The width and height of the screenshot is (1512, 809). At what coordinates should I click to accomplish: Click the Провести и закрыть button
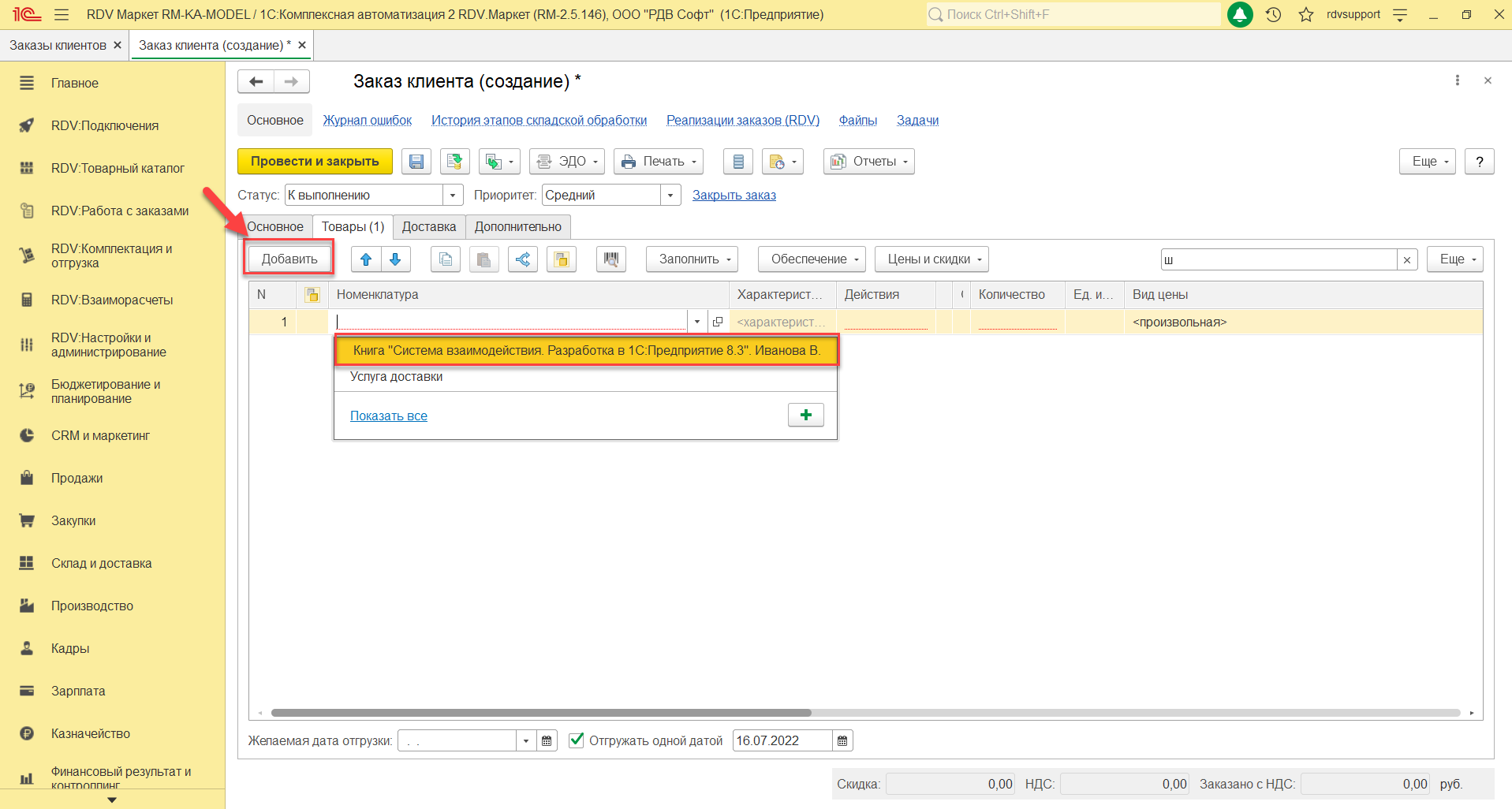(315, 162)
